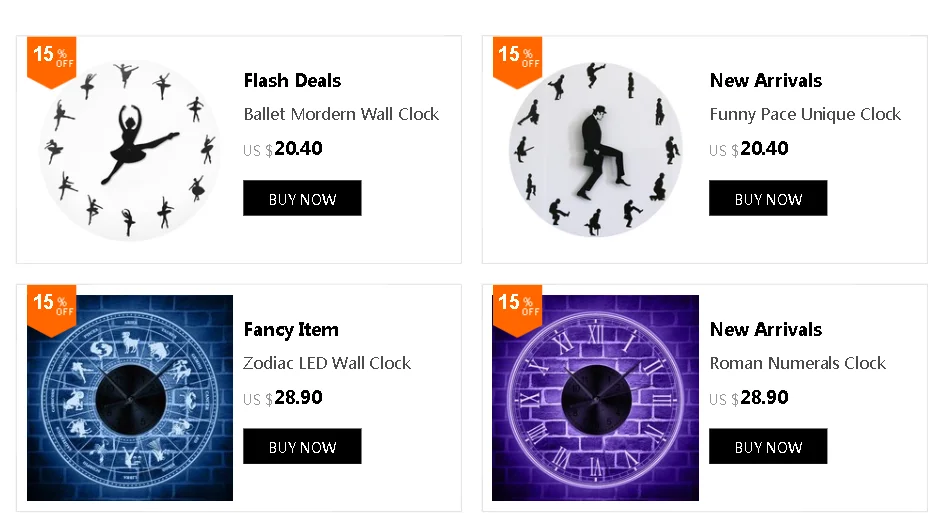943x531 pixels.
Task: Click the Flash Deals heading
Action: [292, 81]
